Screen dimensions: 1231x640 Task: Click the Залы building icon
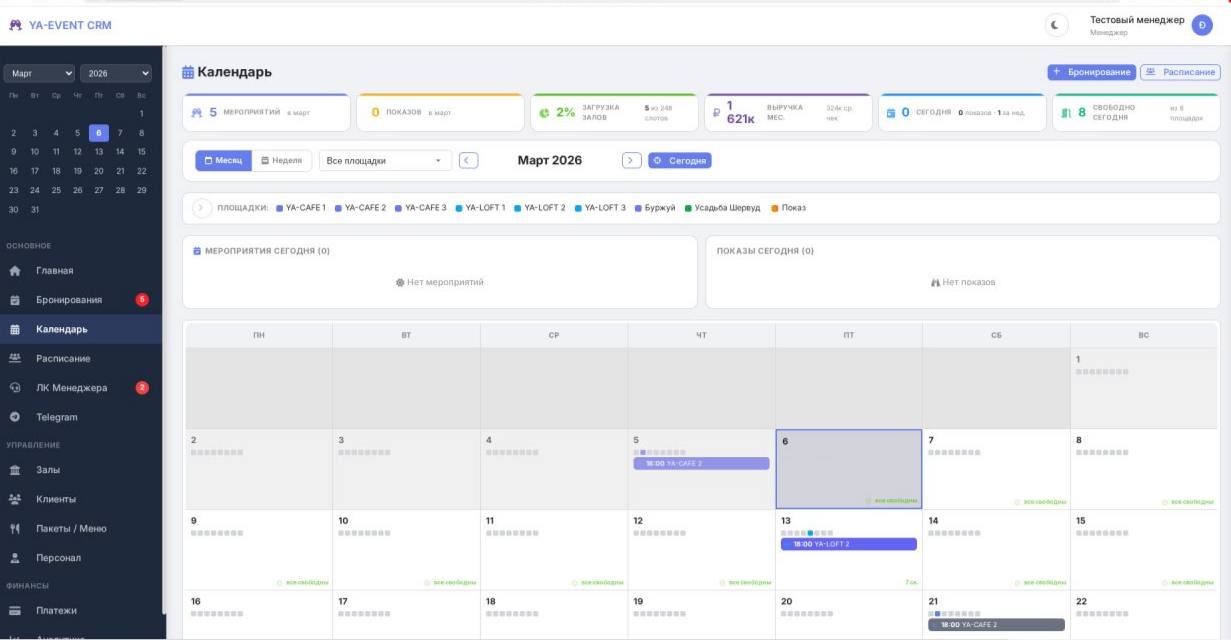[x=15, y=470]
